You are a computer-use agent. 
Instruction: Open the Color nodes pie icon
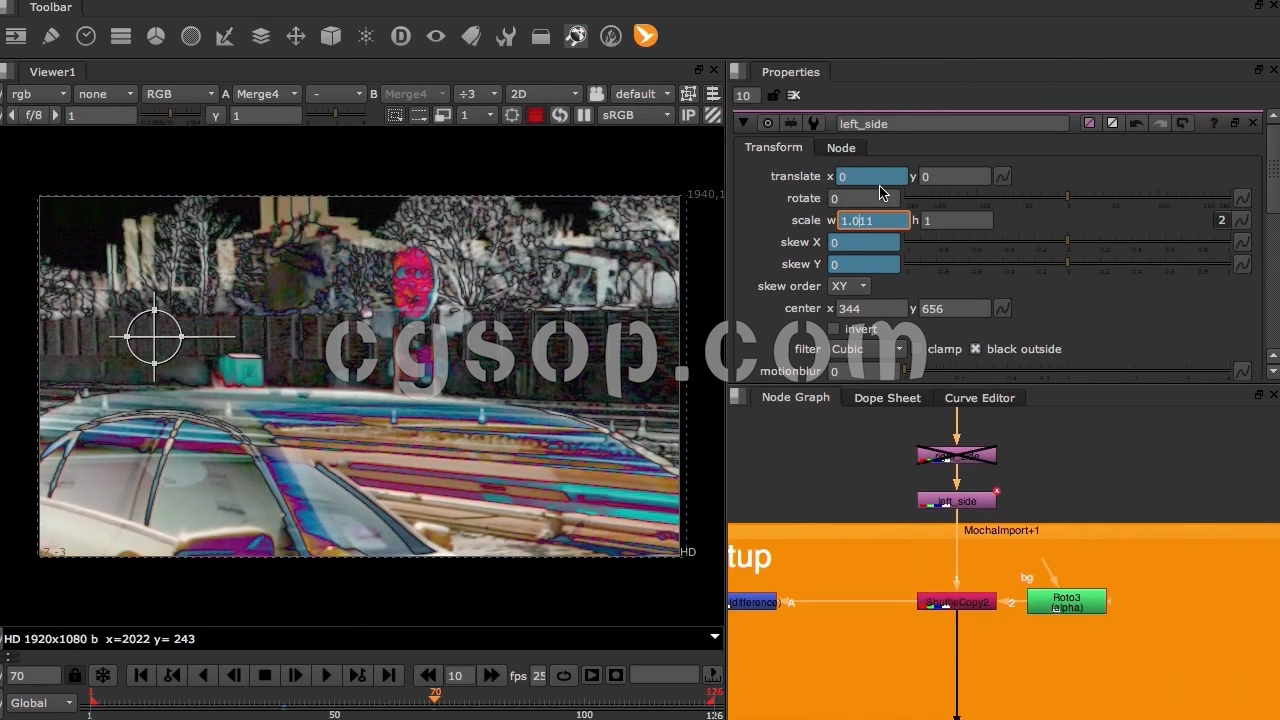point(156,37)
